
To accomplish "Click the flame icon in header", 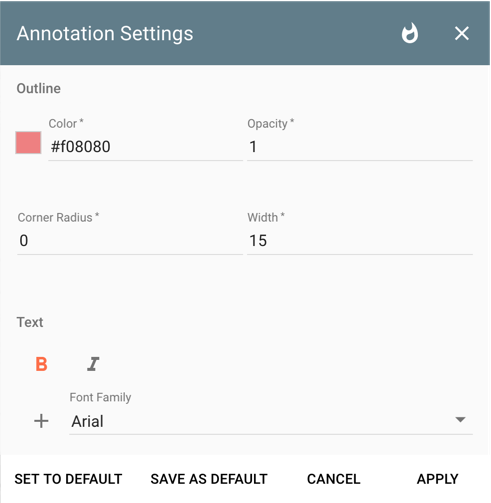I will pyautogui.click(x=410, y=33).
